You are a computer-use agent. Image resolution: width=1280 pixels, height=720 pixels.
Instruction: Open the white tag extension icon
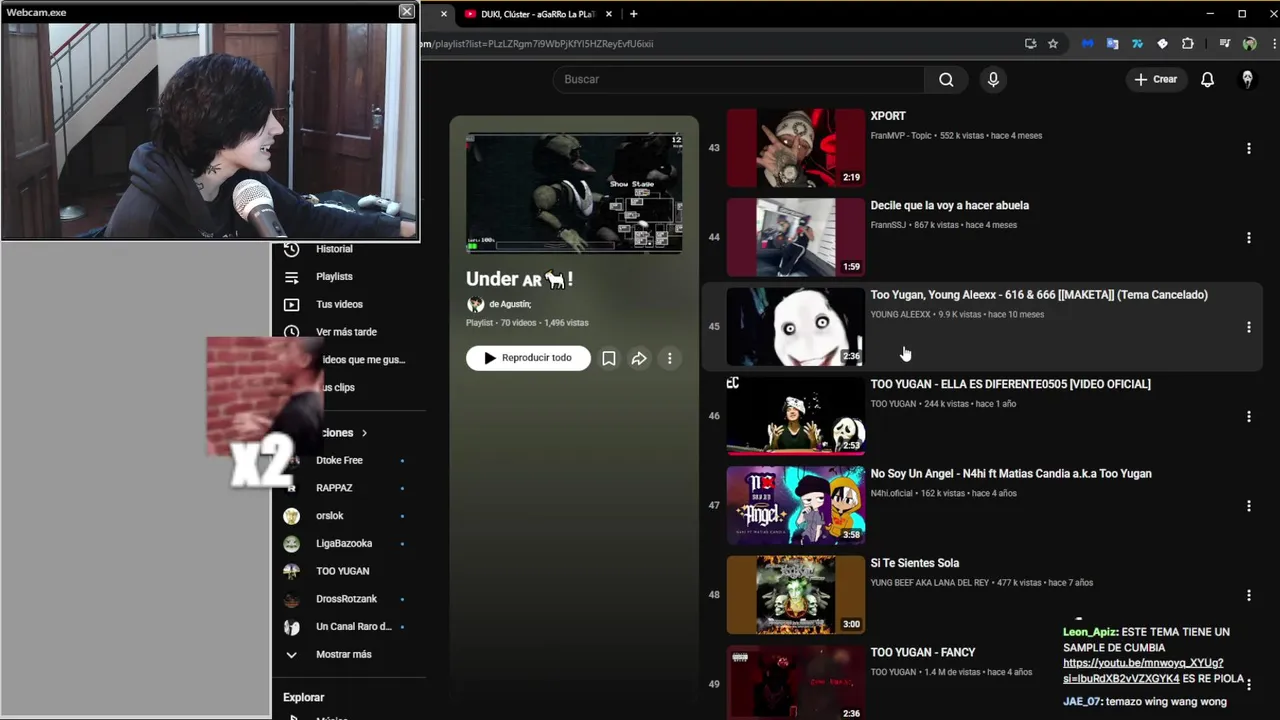(x=1162, y=44)
